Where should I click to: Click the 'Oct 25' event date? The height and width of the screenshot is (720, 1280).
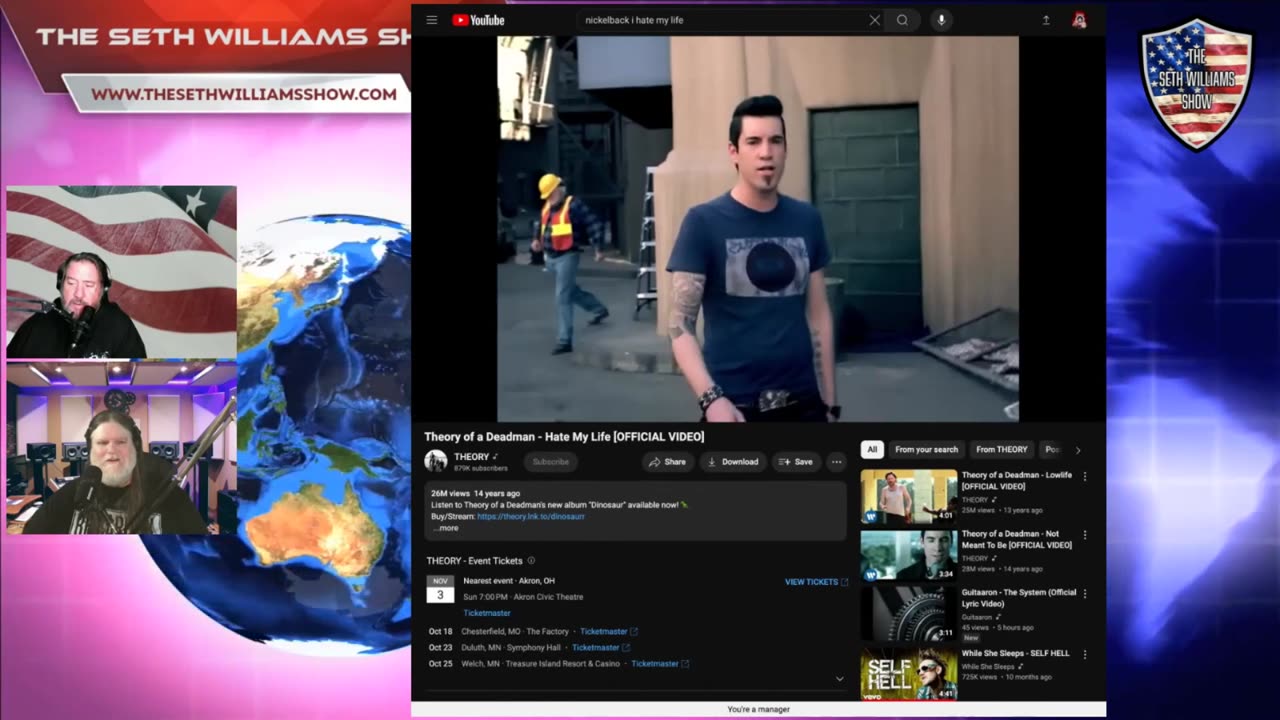pyautogui.click(x=441, y=664)
